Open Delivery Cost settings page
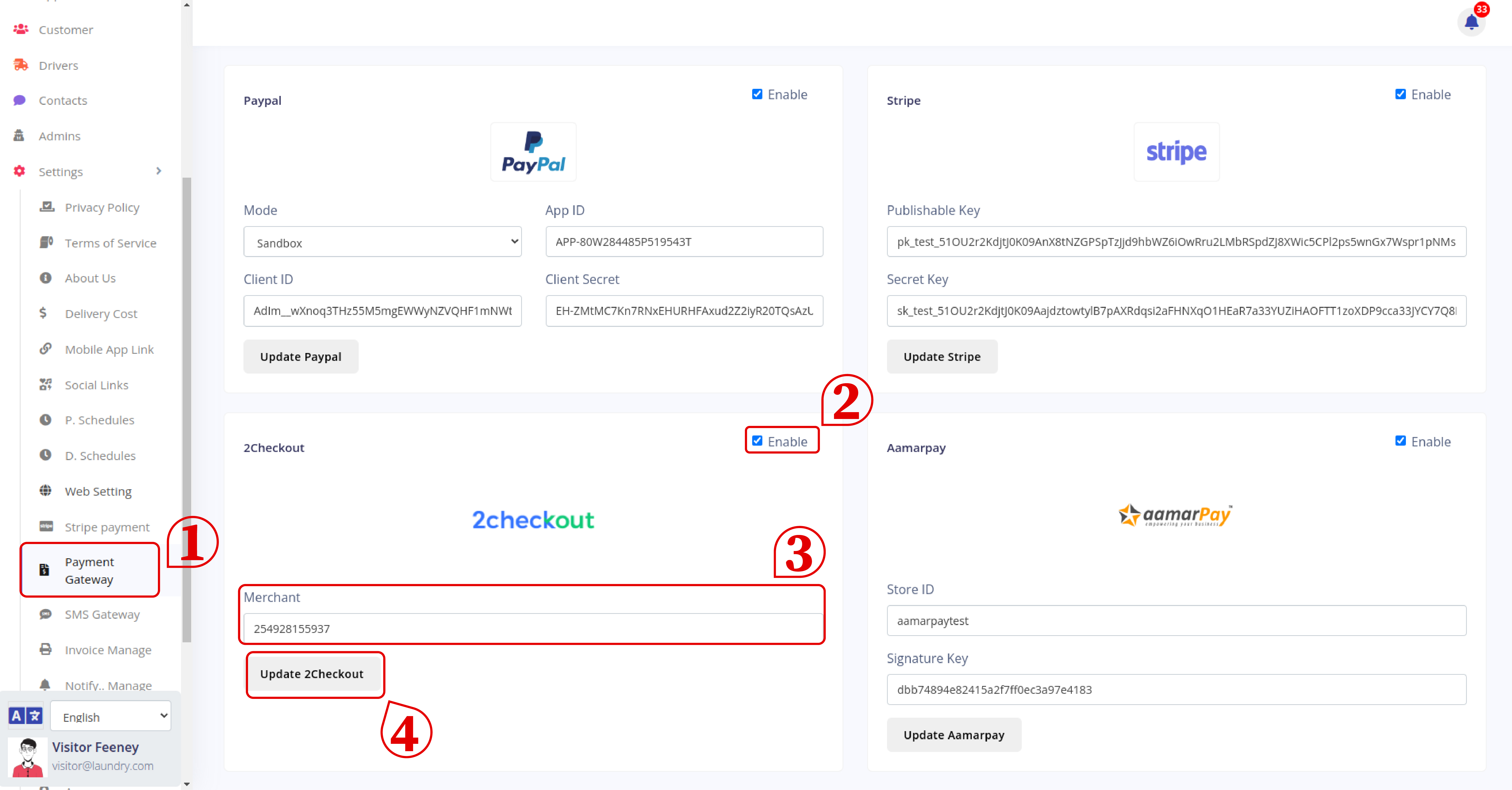This screenshot has height=790, width=1512. pyautogui.click(x=101, y=314)
